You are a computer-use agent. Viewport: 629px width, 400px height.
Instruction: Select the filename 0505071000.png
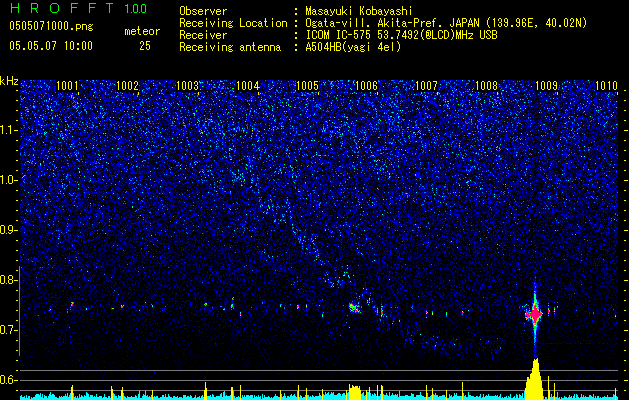[x=51, y=26]
